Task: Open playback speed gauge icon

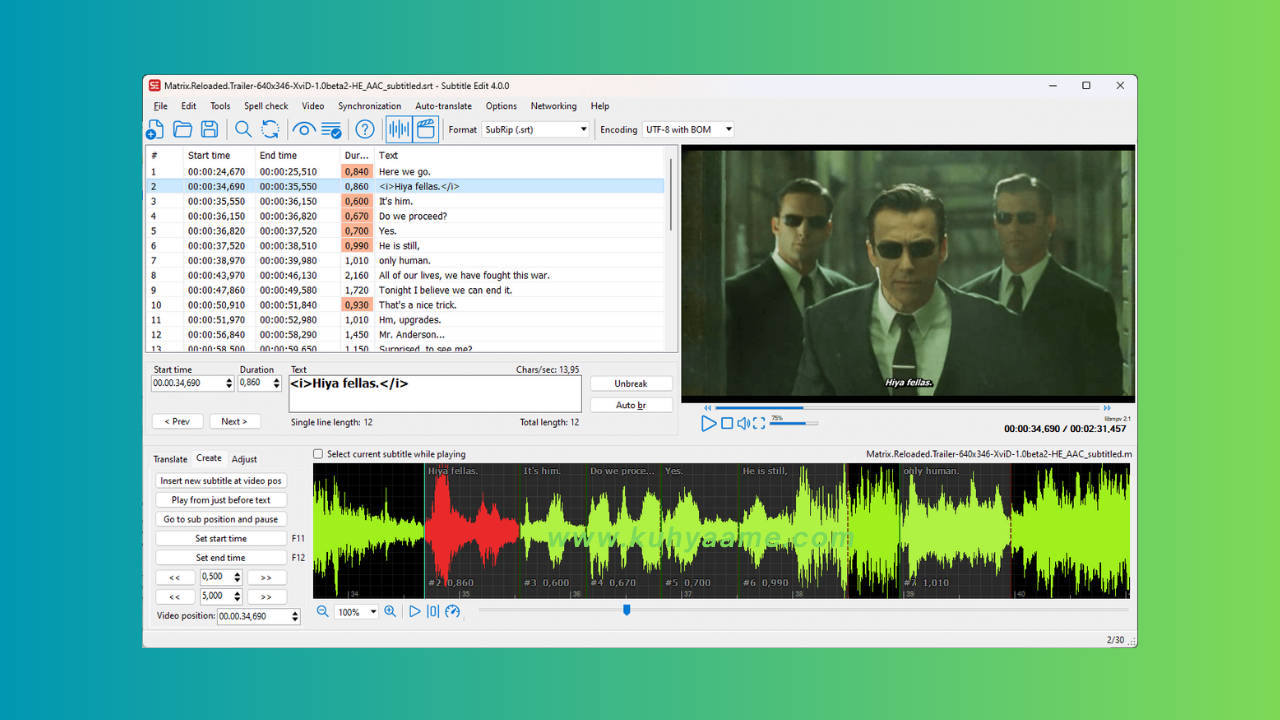Action: coord(452,611)
